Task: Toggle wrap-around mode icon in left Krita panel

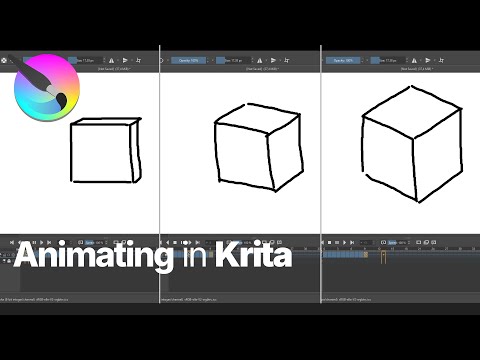Action: coord(138,60)
